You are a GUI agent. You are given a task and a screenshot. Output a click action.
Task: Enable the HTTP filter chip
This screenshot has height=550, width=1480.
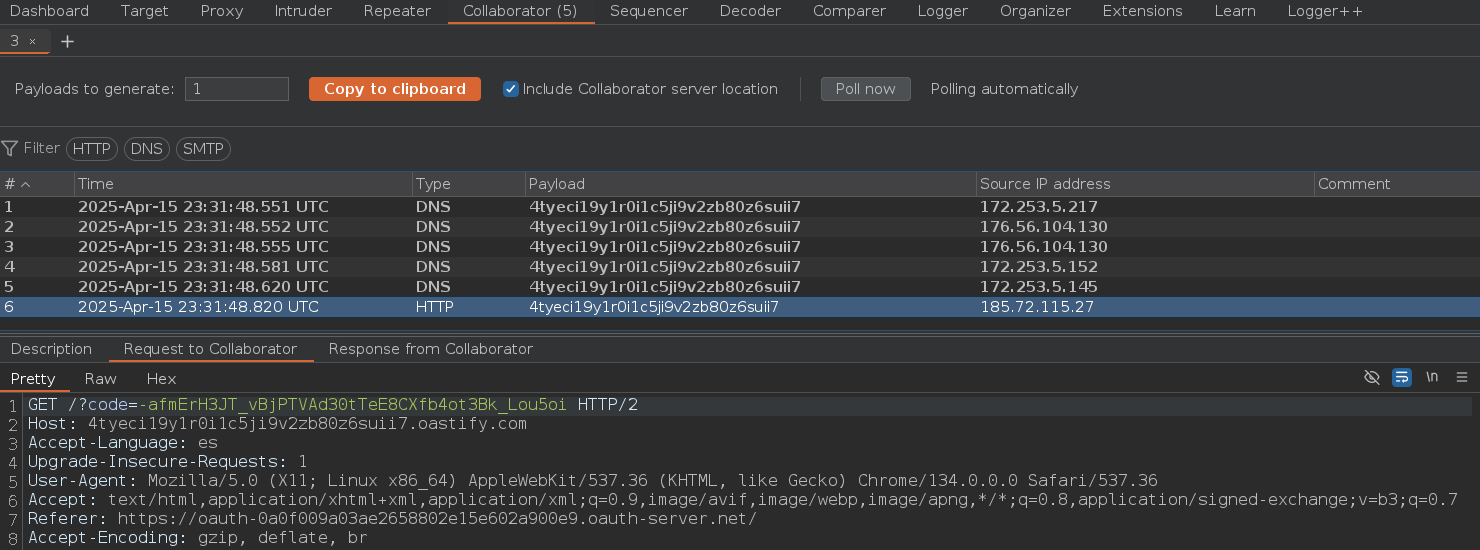click(92, 149)
